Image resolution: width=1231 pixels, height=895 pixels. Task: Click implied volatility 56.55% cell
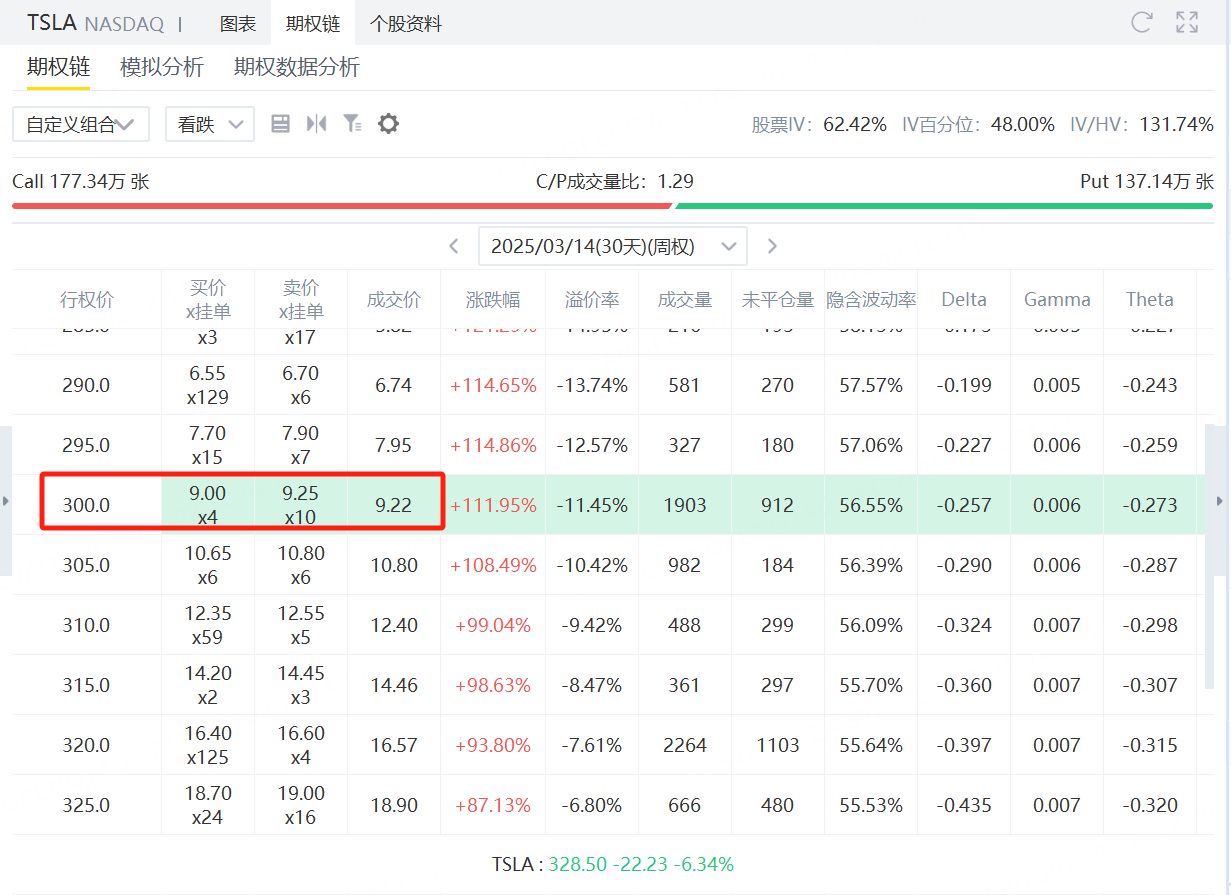pos(871,505)
